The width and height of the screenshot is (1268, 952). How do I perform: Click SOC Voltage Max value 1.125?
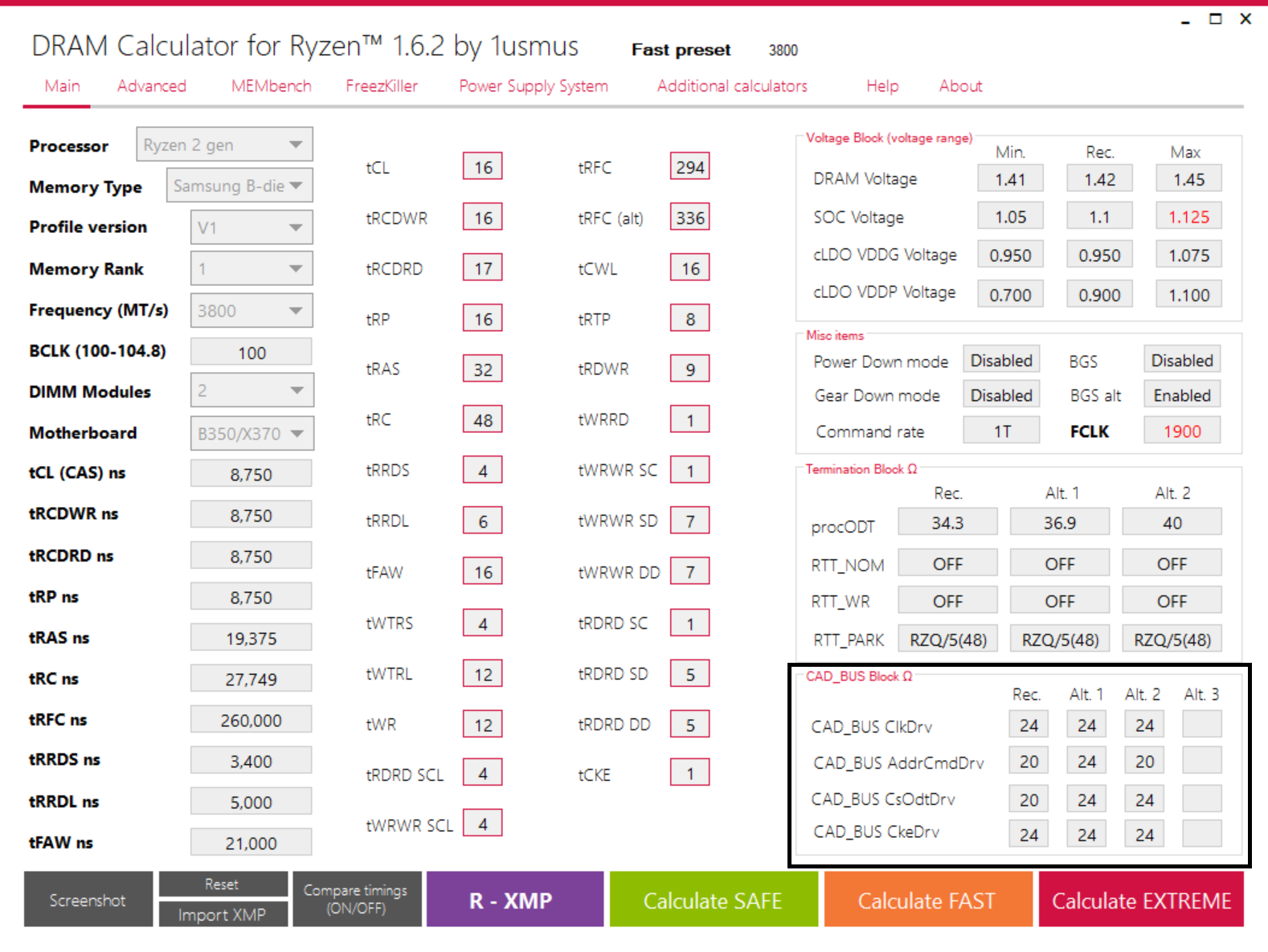click(x=1188, y=217)
